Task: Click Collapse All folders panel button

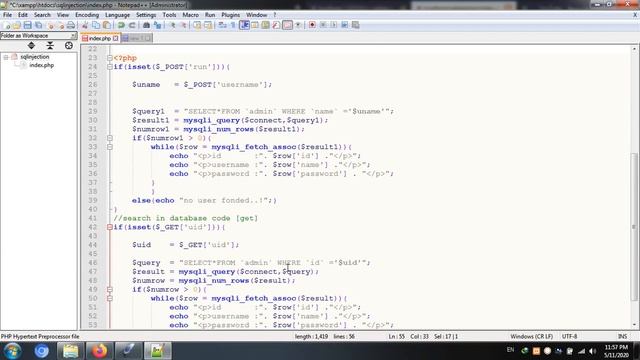Action: (50, 45)
